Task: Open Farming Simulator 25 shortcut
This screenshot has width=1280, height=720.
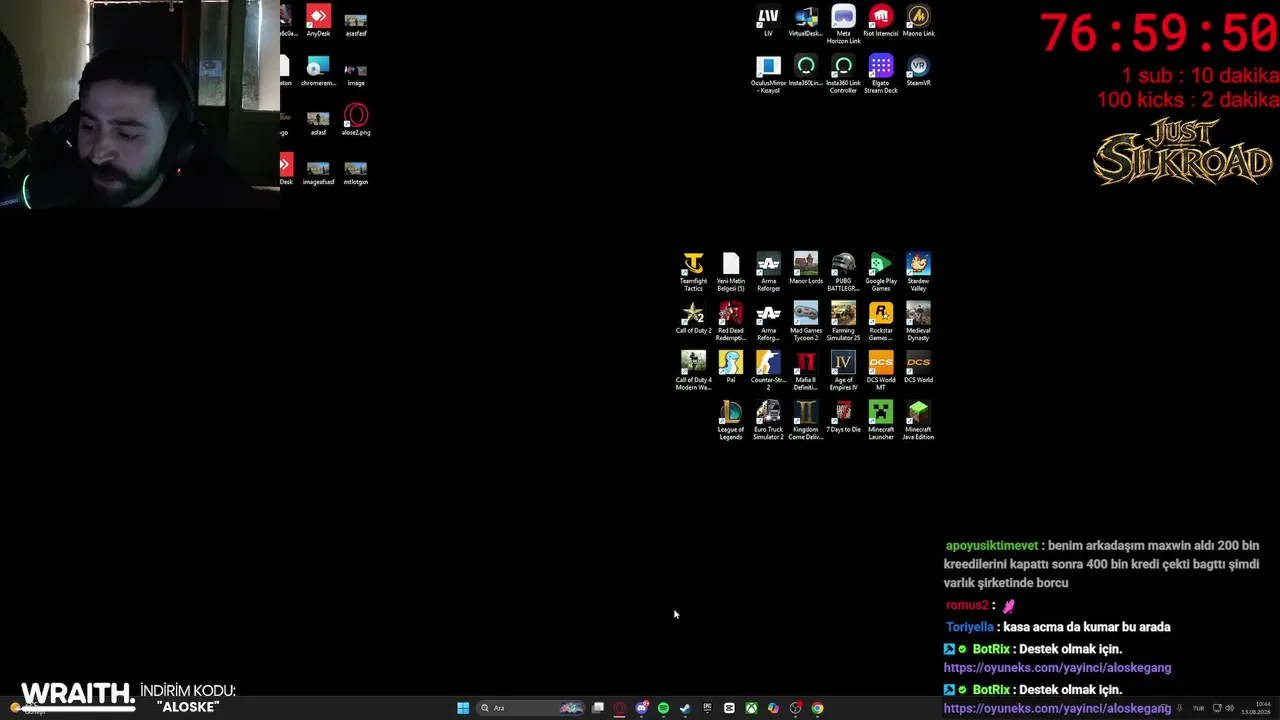Action: [843, 321]
